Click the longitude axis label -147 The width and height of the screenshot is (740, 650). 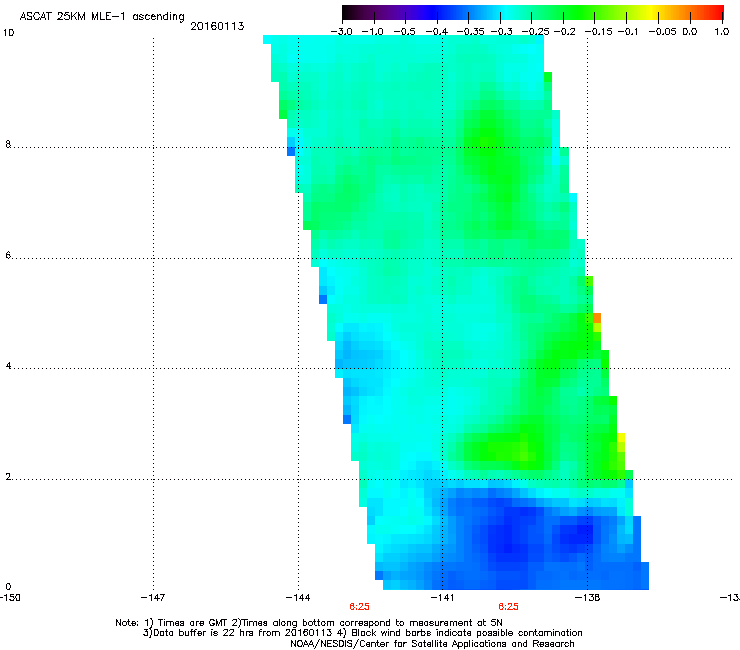(153, 598)
